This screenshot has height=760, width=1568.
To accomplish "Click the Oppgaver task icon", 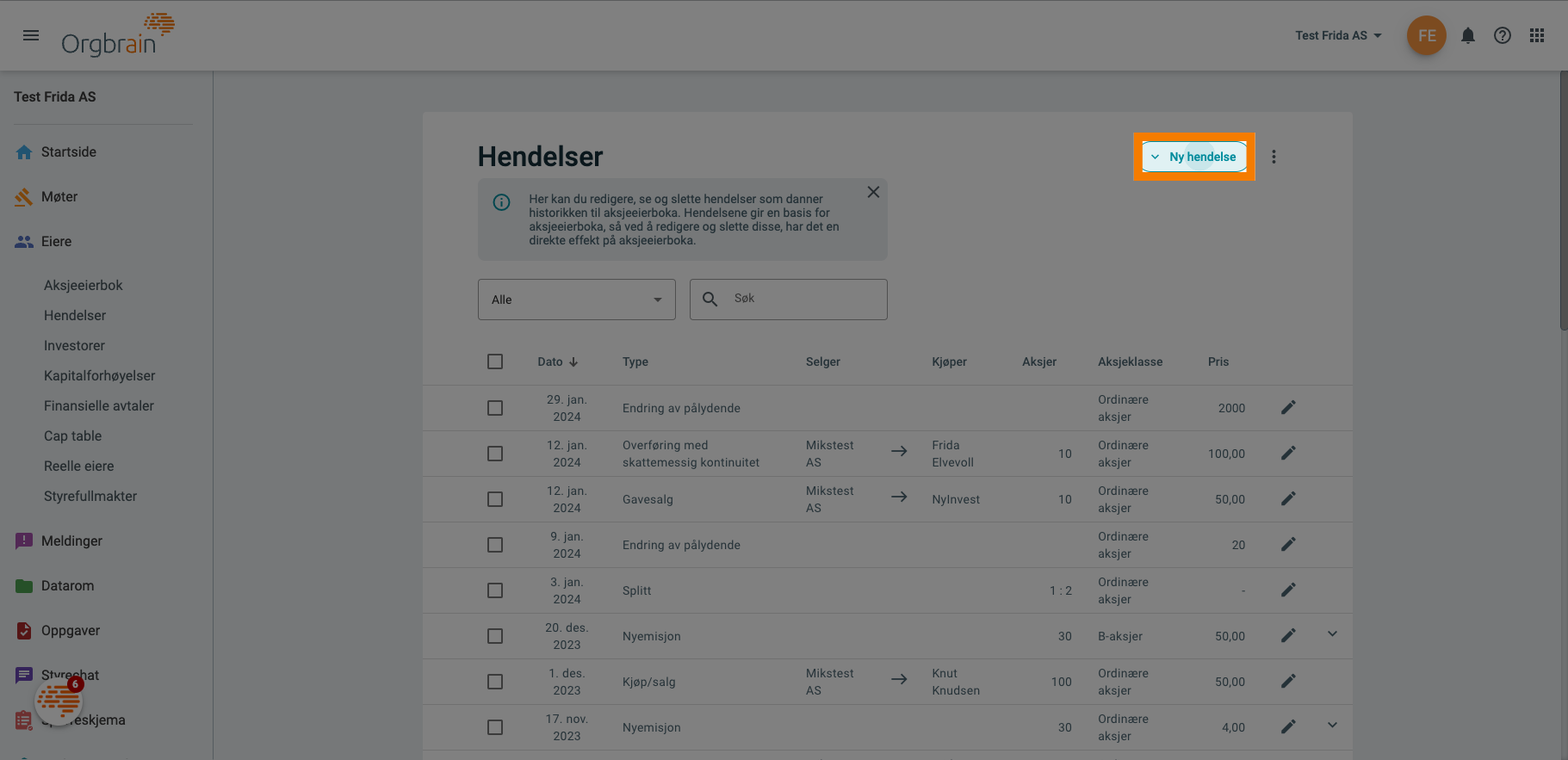I will click(x=24, y=631).
